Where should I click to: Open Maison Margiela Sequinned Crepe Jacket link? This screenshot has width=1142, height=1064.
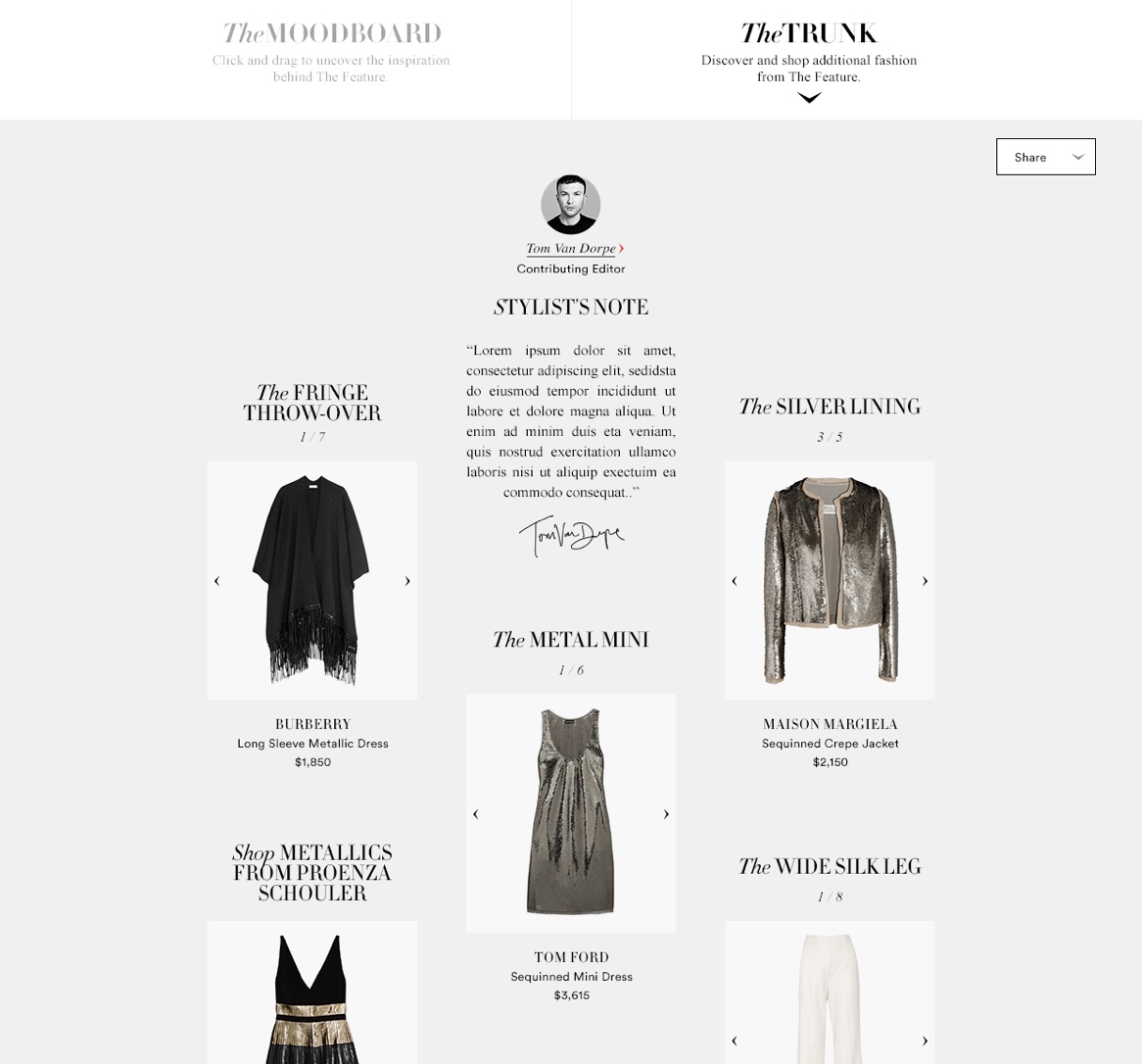pyautogui.click(x=830, y=744)
